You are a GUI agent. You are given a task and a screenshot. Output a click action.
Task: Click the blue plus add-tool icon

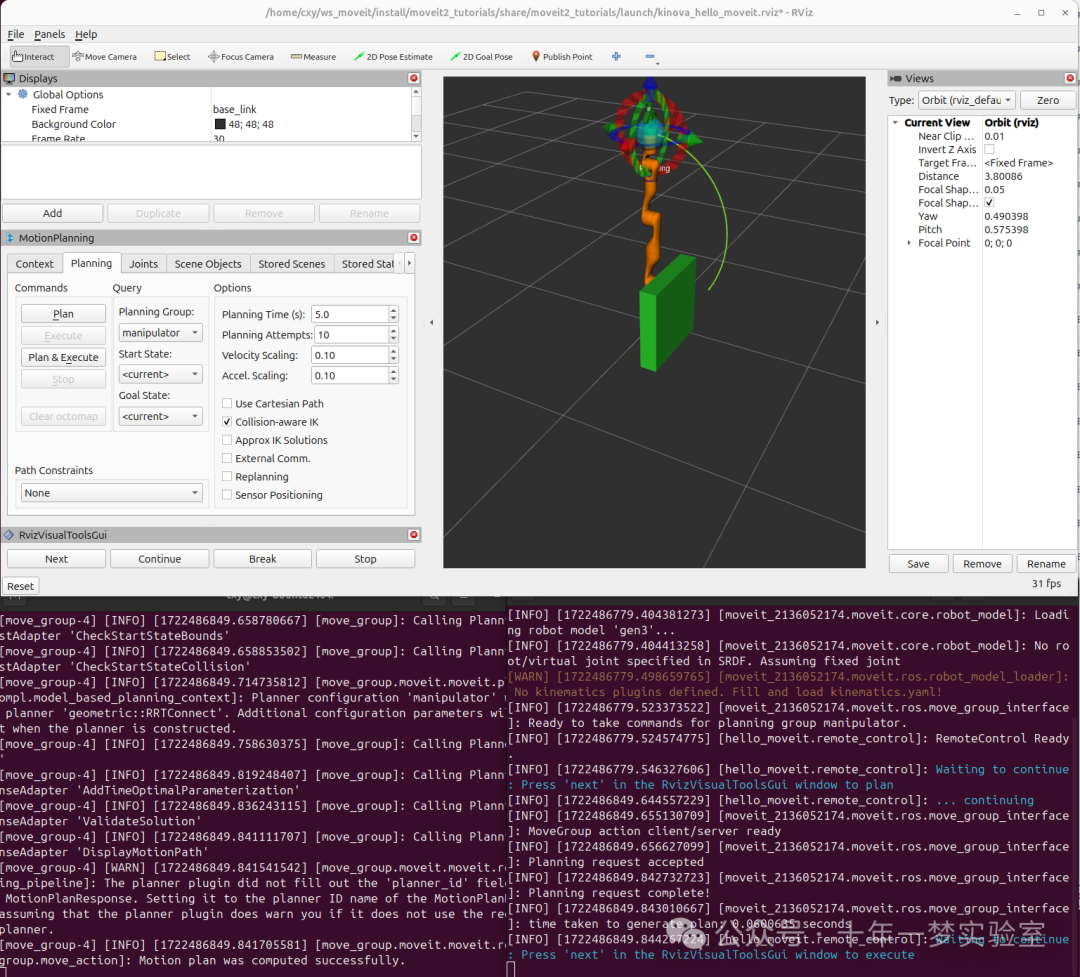(x=616, y=56)
